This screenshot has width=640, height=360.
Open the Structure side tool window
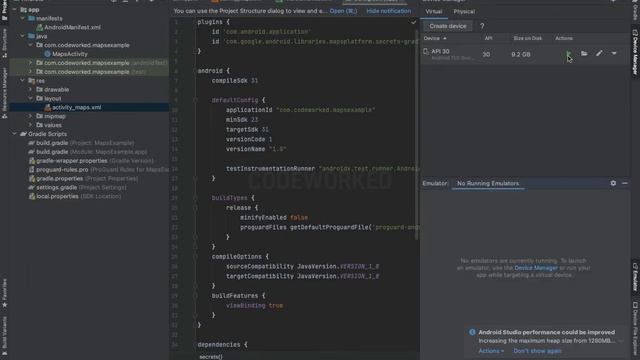click(x=4, y=43)
